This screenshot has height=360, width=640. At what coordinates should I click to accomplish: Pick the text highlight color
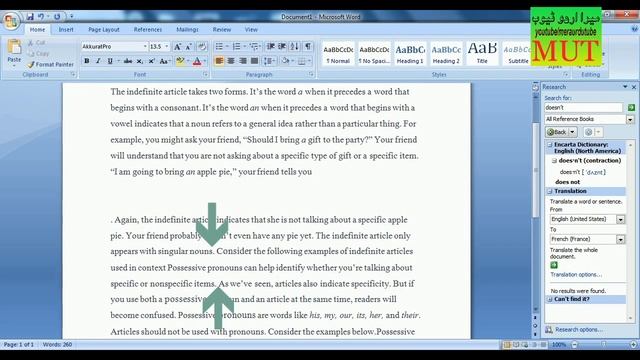[180, 61]
